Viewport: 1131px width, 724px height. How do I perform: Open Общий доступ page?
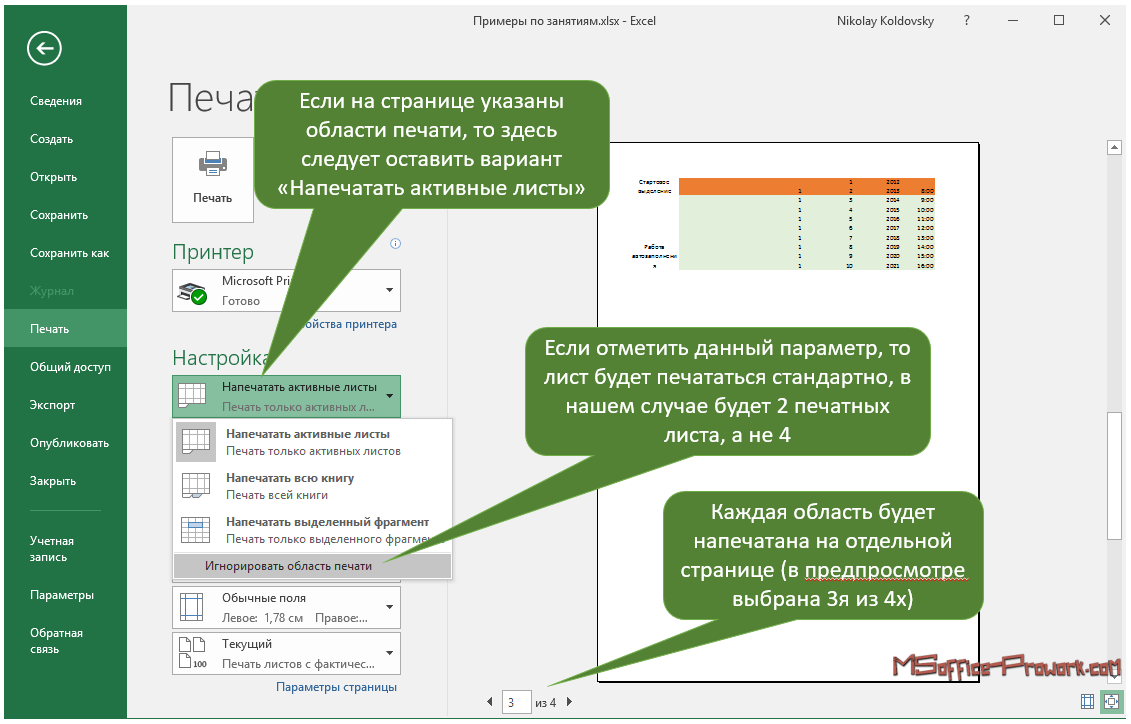point(71,367)
